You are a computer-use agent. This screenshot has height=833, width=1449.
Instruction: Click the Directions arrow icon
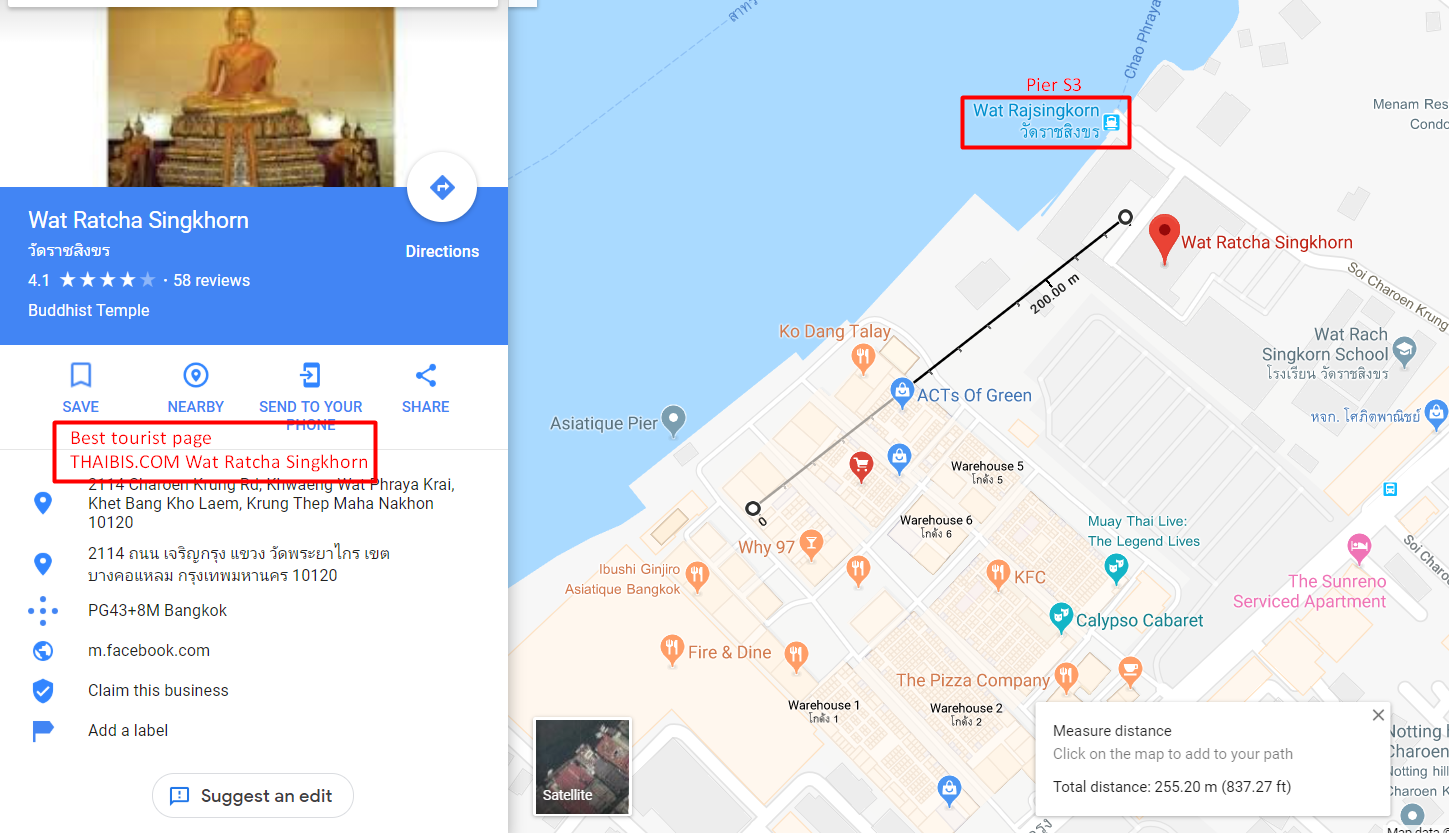tap(442, 187)
